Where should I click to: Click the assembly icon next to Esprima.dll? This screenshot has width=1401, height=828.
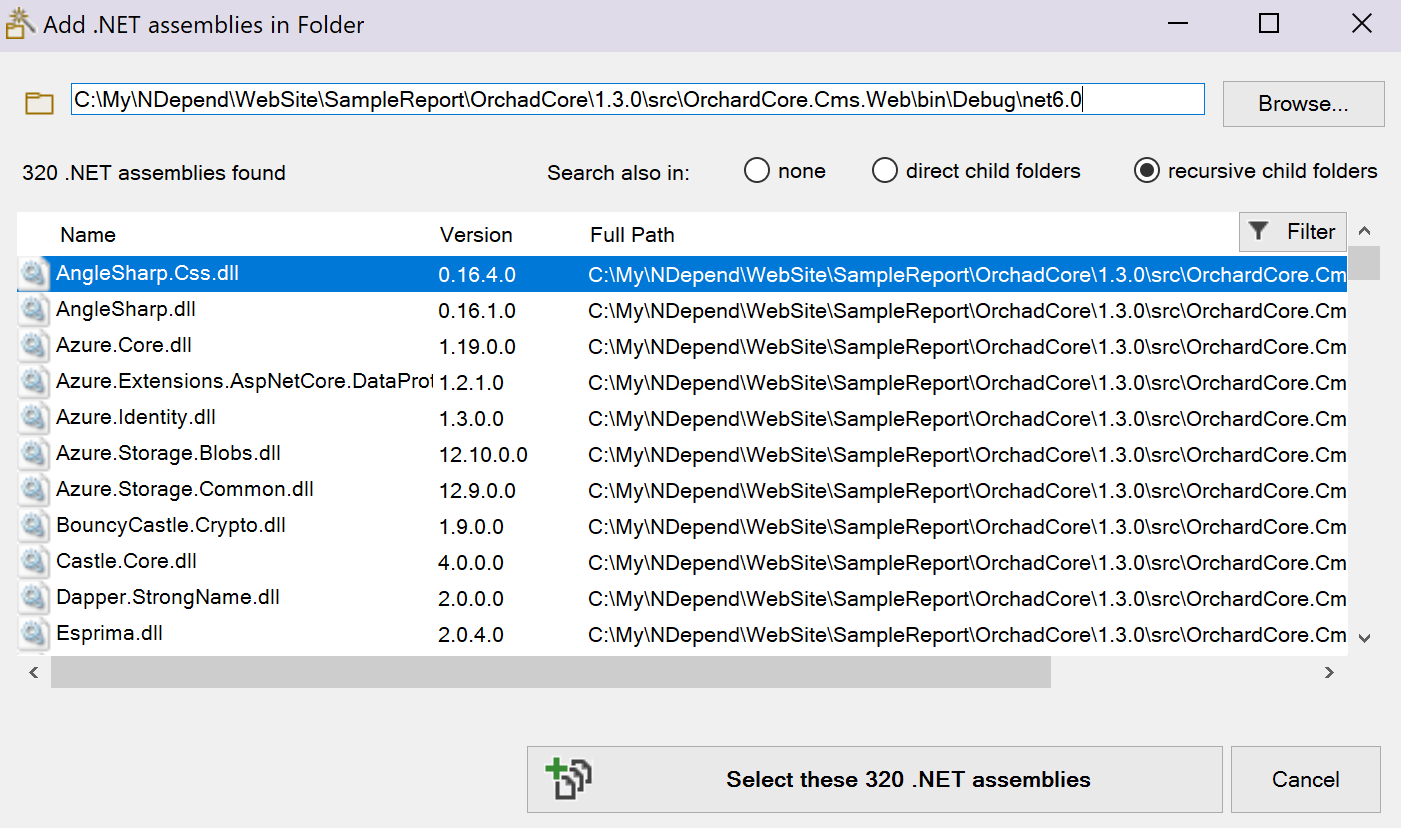point(34,634)
